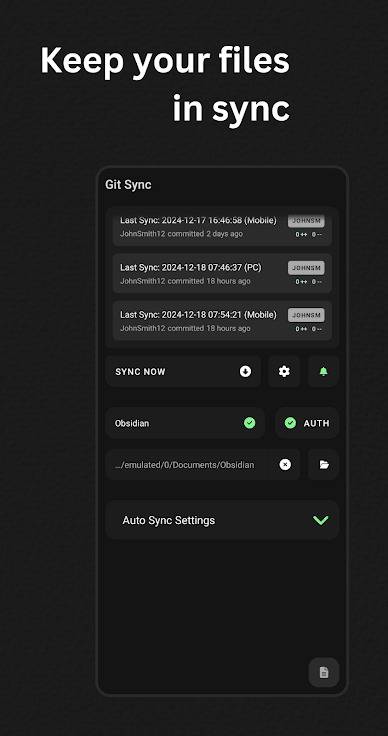Click the AUTH button
The width and height of the screenshot is (388, 736).
(307, 423)
